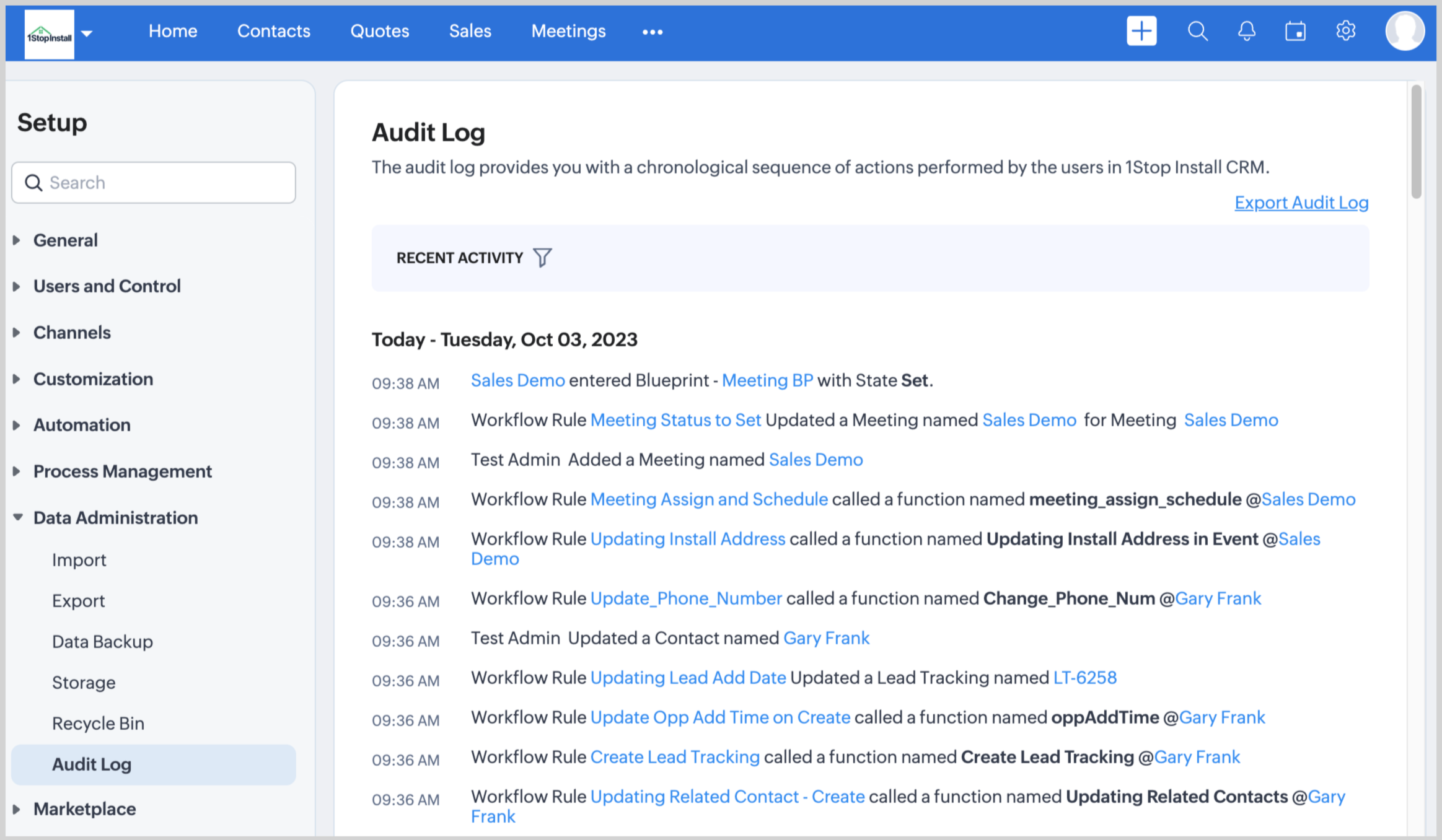This screenshot has height=840, width=1442.
Task: Open the Meeting BP blueprint link
Action: [x=767, y=380]
